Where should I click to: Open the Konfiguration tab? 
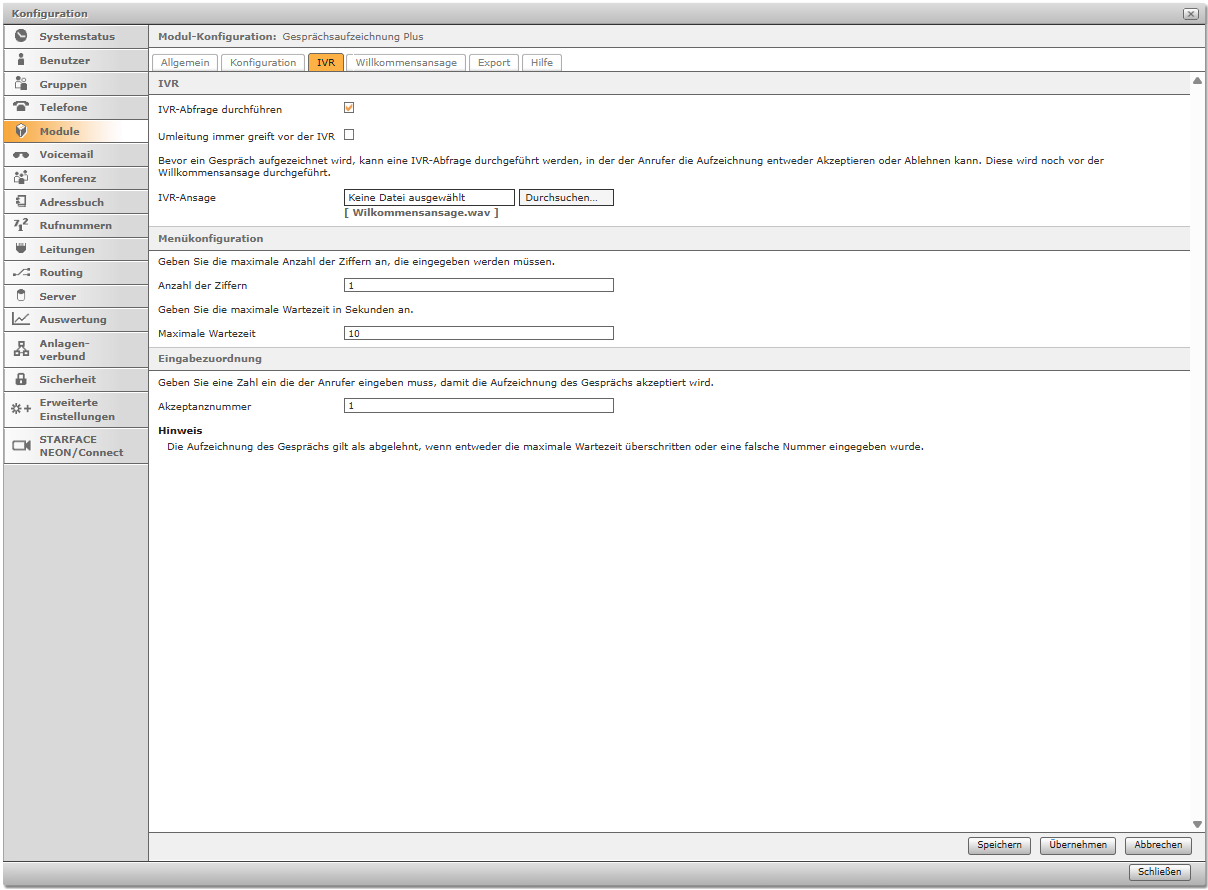point(263,62)
